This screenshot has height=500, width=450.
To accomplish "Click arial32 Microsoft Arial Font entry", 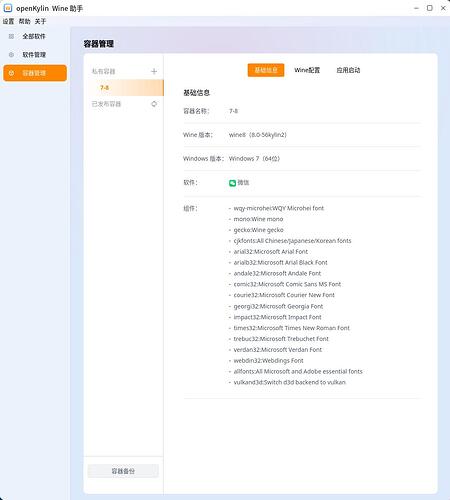I will [271, 252].
